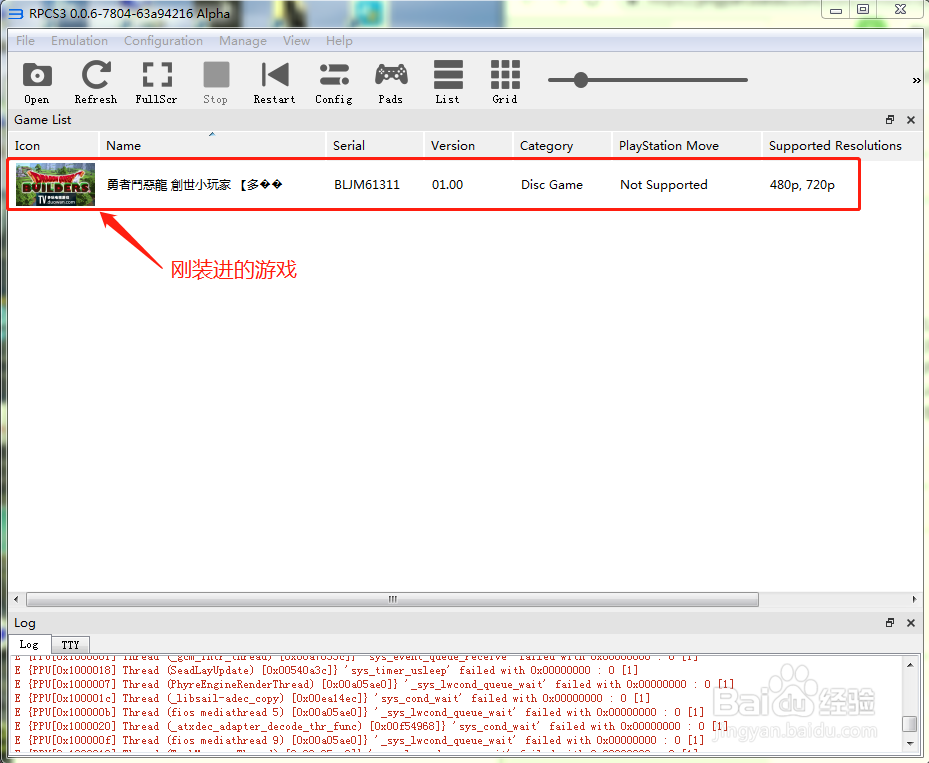Select Dragon Quest Builders game thumbnail
This screenshot has width=929, height=763.
coord(55,184)
